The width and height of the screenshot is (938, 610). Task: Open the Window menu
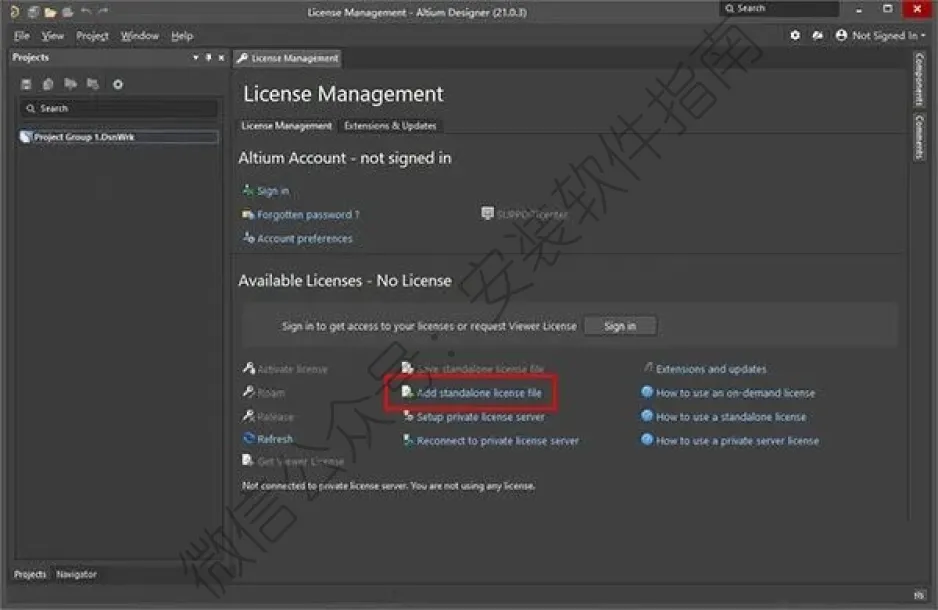pos(140,36)
